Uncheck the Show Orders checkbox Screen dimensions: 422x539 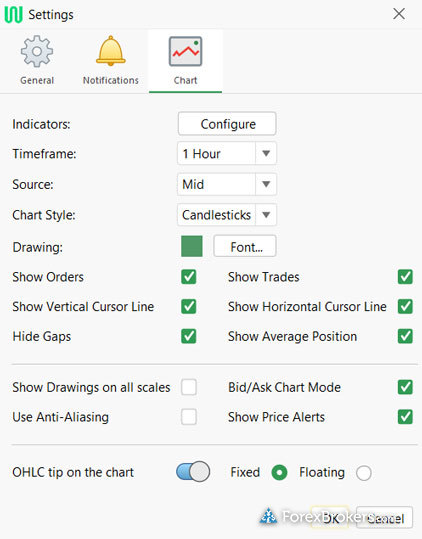(189, 277)
